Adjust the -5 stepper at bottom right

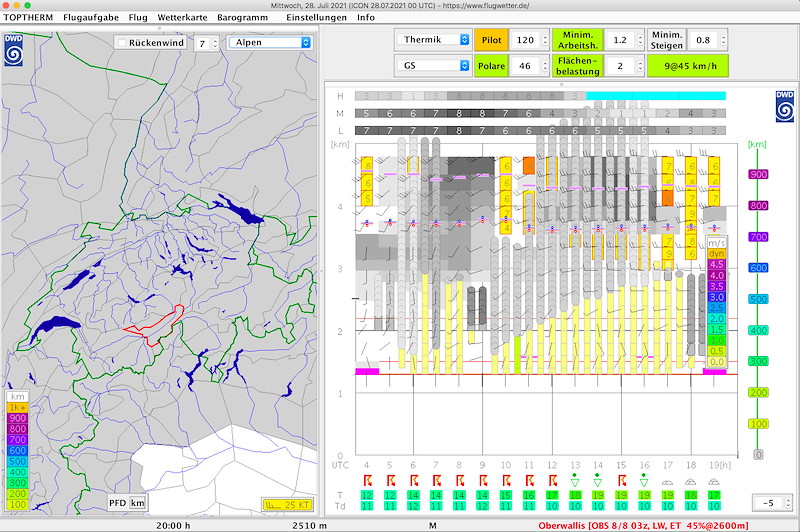click(x=788, y=503)
